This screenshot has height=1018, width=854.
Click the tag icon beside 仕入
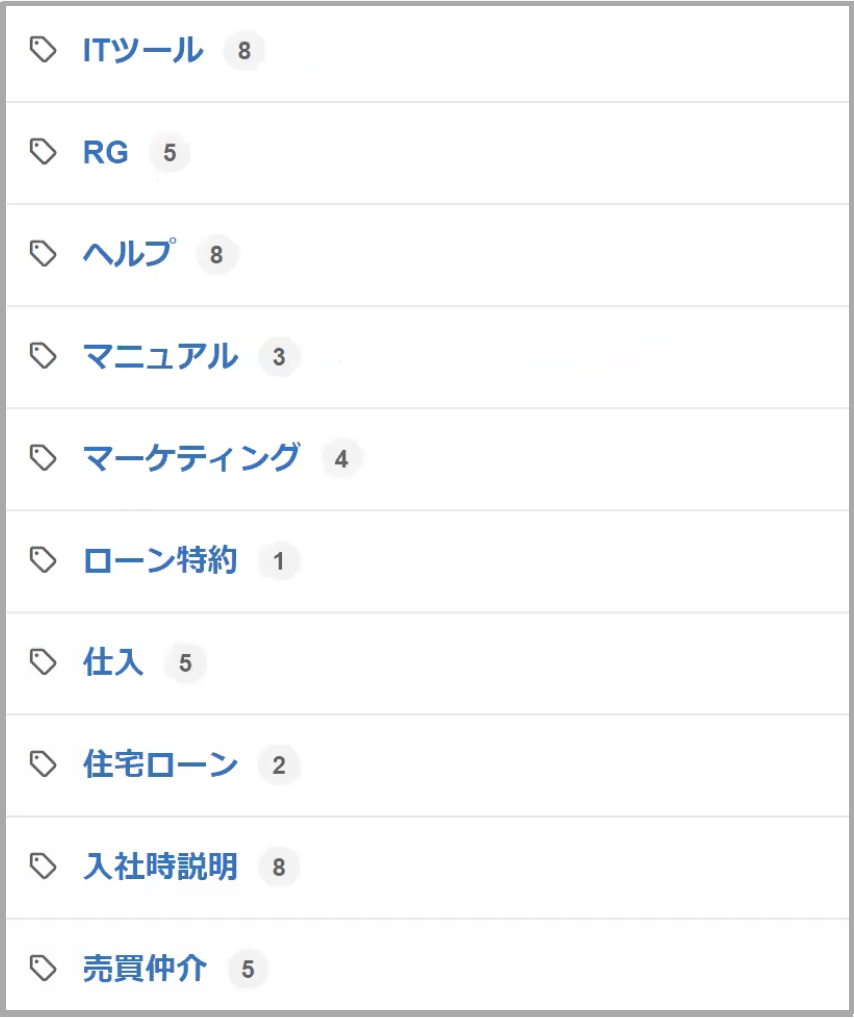44,662
